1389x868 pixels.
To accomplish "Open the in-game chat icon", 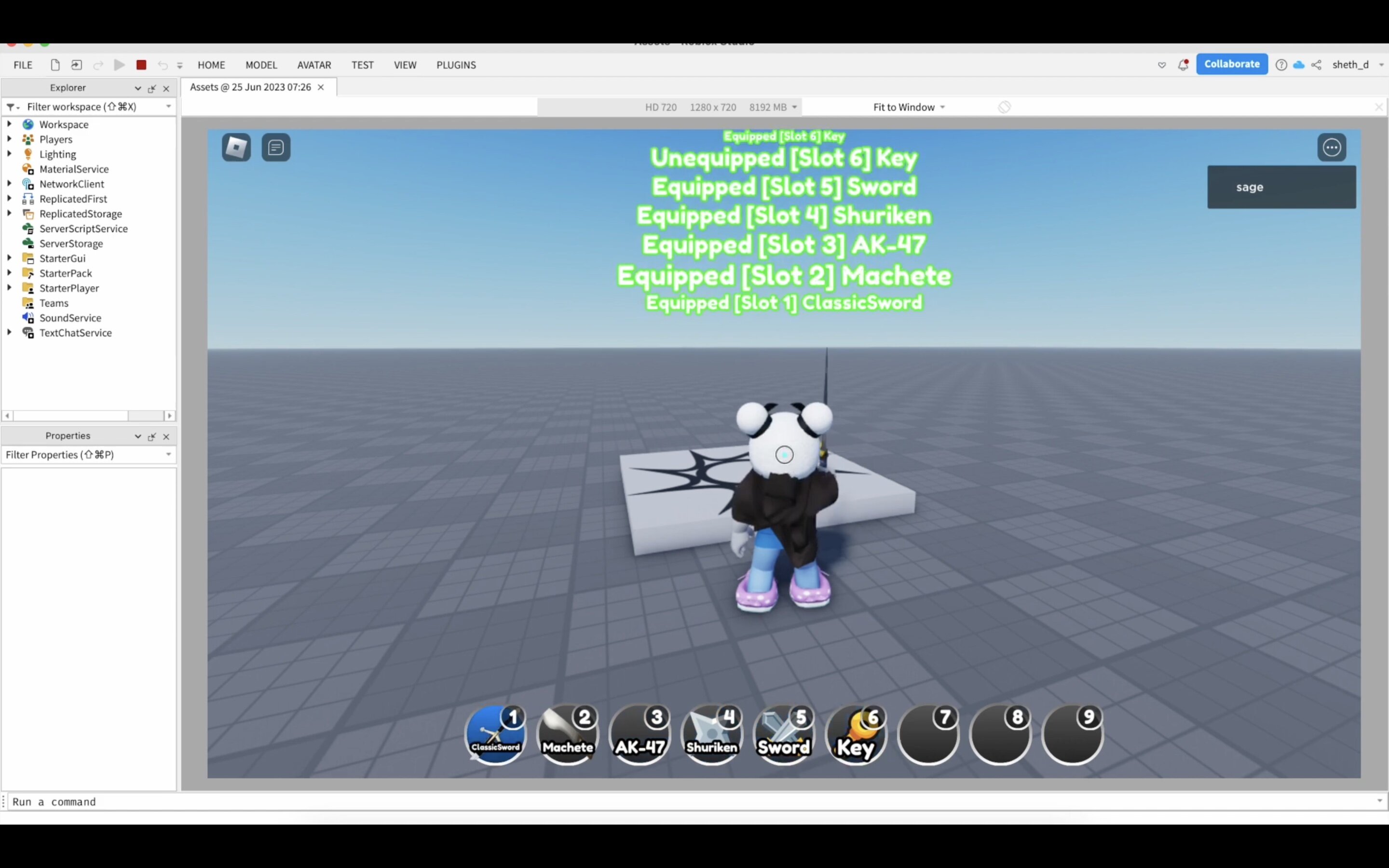I will point(276,148).
